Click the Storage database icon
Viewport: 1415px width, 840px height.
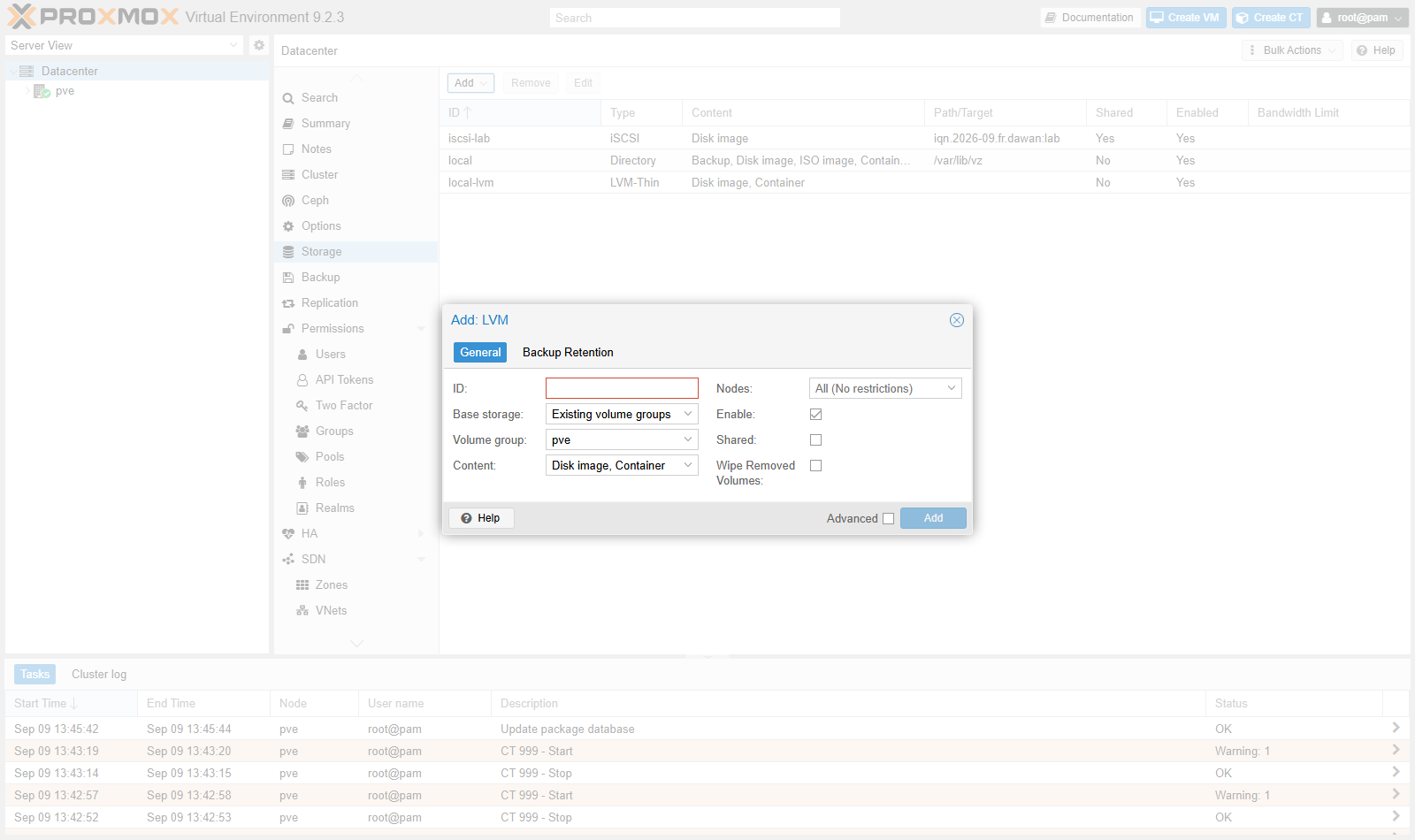coord(288,252)
